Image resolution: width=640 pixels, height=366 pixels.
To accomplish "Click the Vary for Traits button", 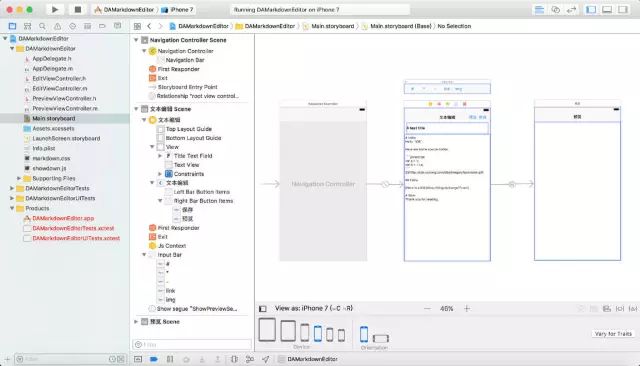I will point(613,334).
